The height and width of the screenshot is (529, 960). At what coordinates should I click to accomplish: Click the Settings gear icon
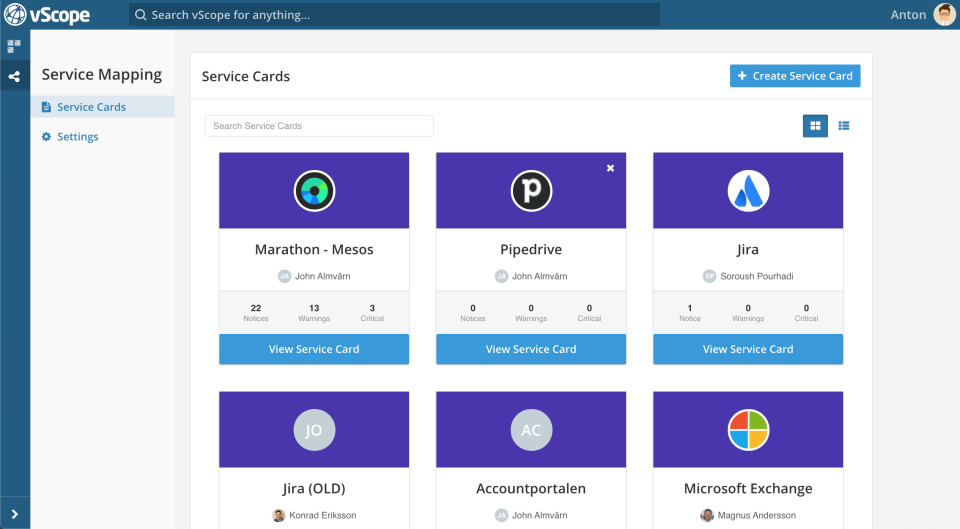46,137
